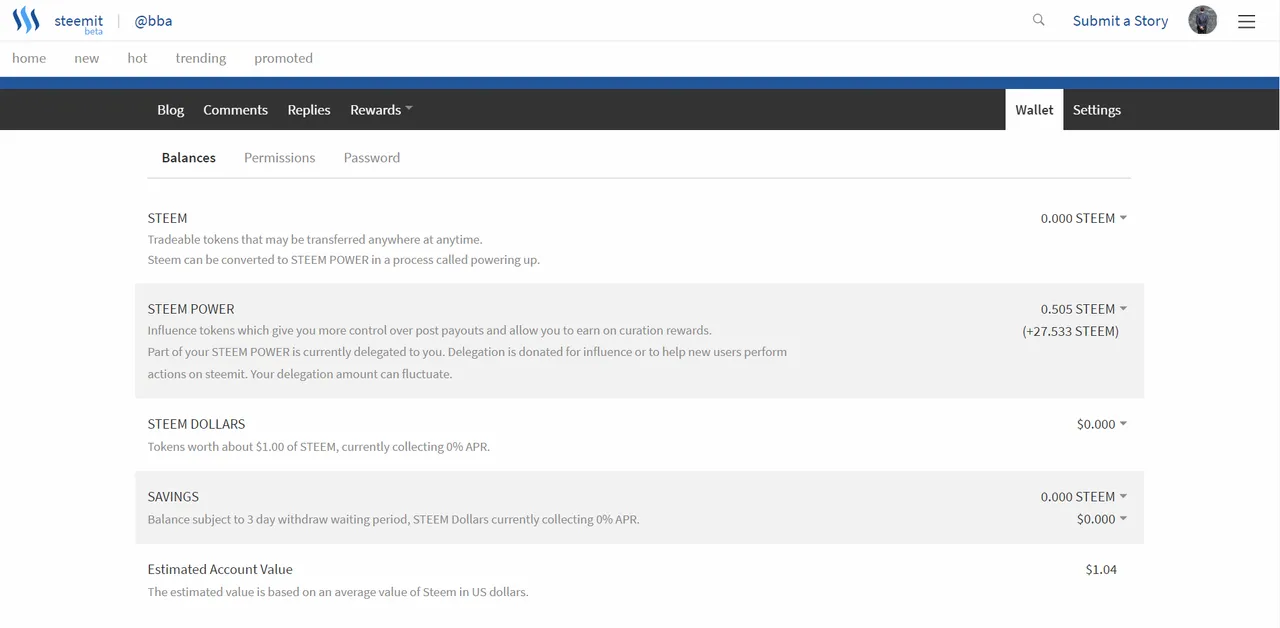Expand the Savings 0.000 STEEM dropdown

pyautogui.click(x=1084, y=496)
